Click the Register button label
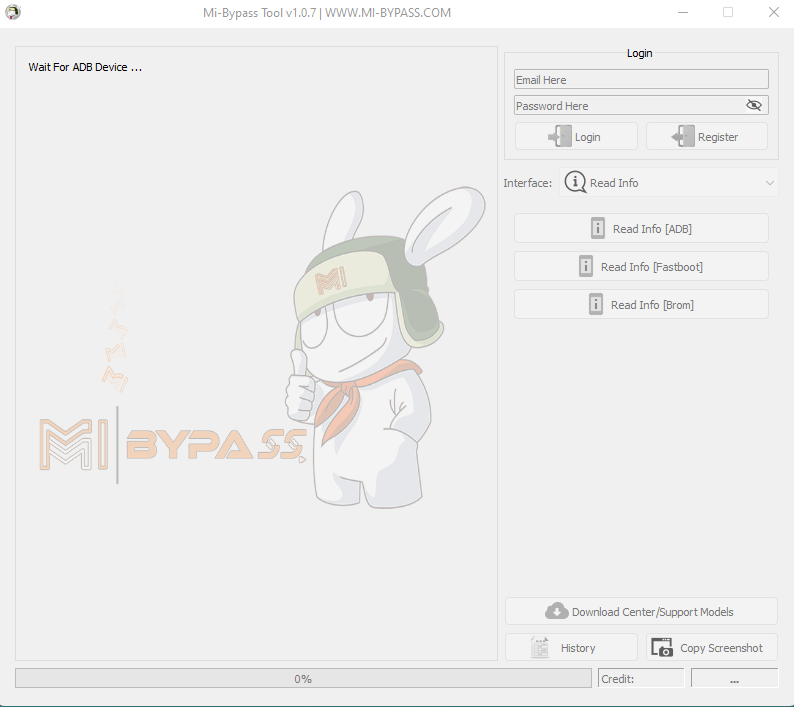794x707 pixels. pyautogui.click(x=718, y=137)
